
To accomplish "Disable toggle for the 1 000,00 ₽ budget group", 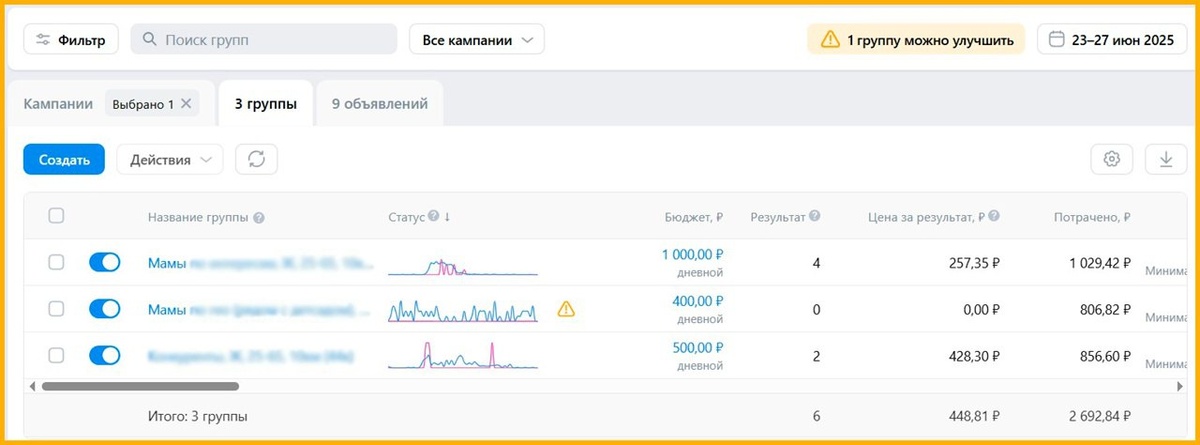I will click(104, 262).
